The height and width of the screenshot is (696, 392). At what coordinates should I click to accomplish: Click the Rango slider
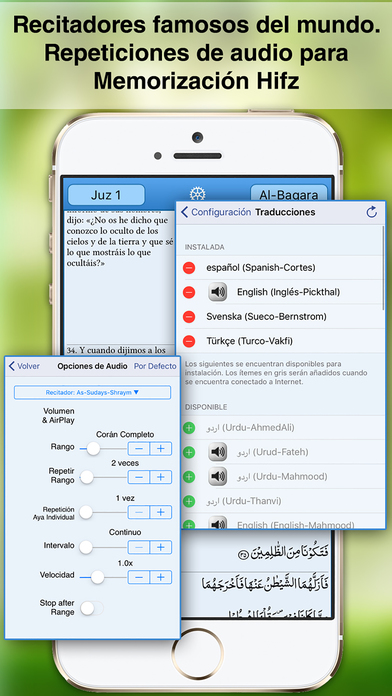pyautogui.click(x=103, y=449)
